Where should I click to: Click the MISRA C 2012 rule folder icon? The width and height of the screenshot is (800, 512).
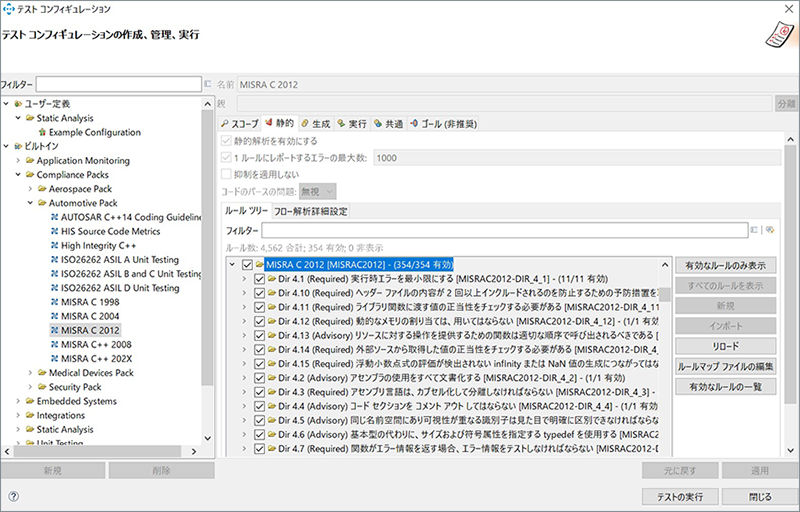click(259, 265)
